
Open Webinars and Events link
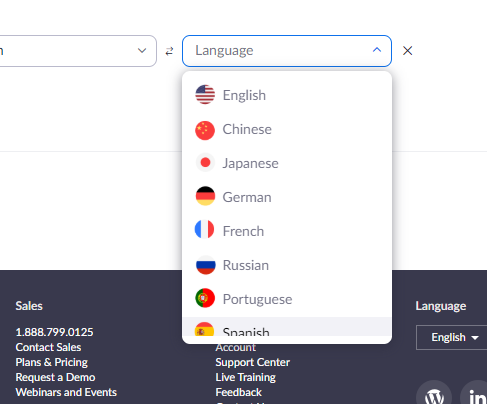point(66,392)
